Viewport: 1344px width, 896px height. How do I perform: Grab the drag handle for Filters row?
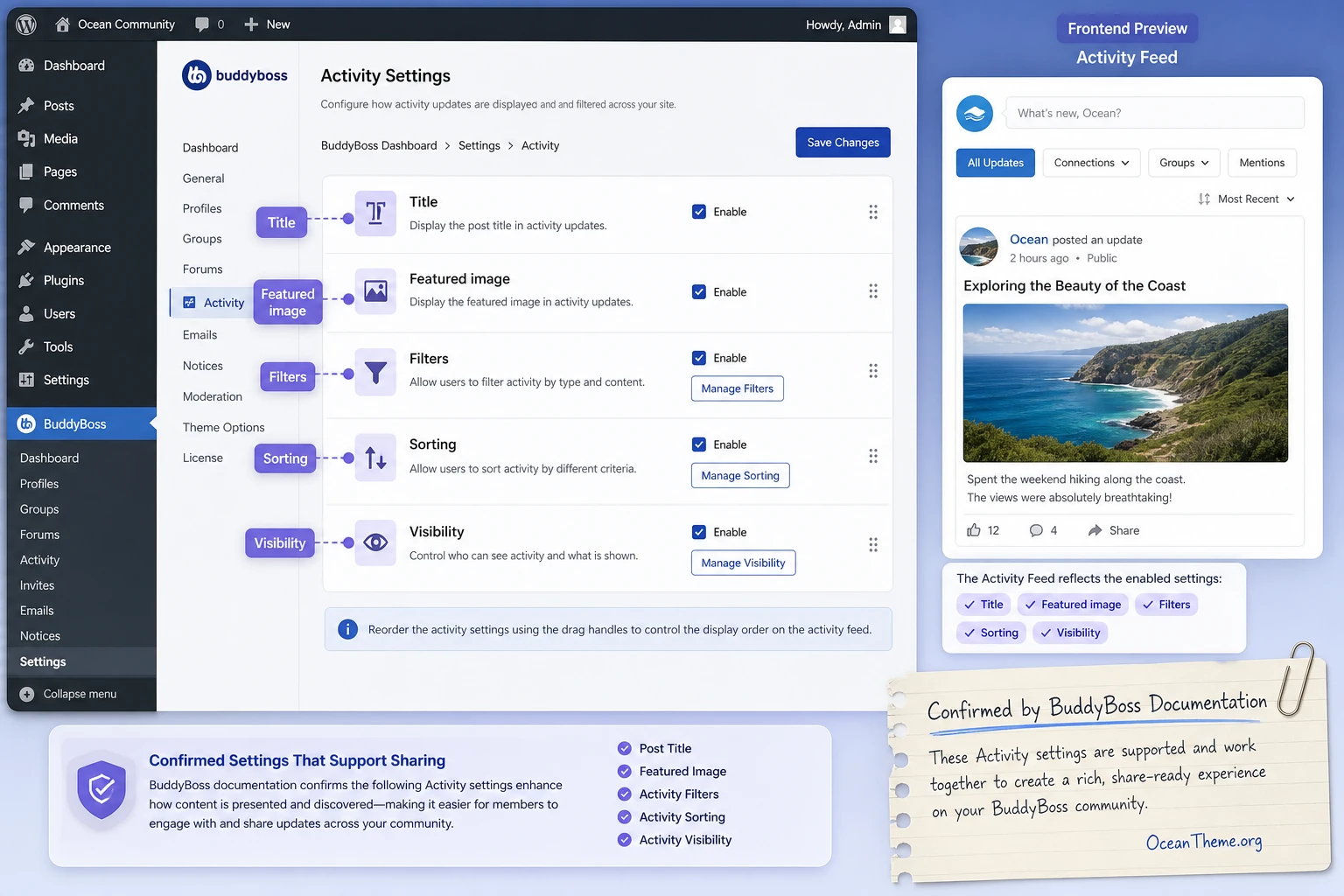coord(872,371)
